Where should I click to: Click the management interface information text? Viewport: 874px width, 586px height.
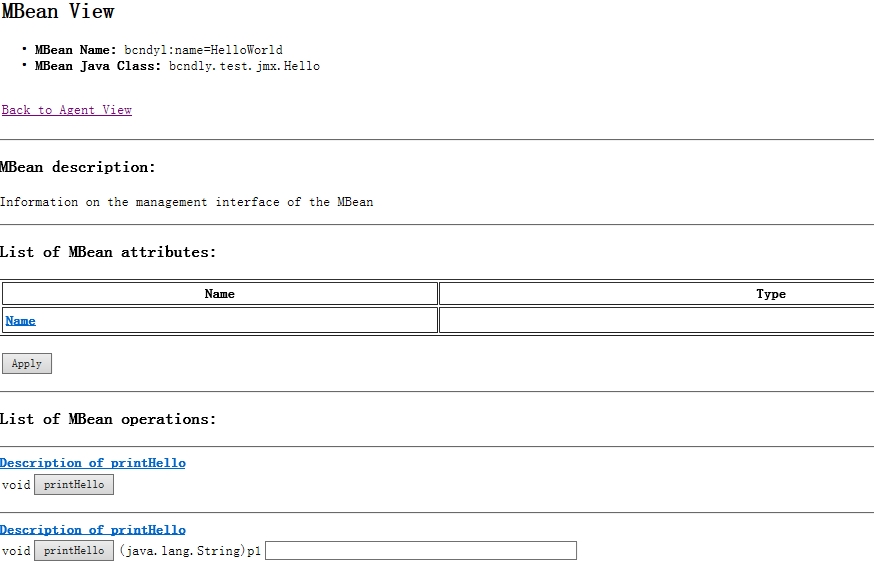[186, 202]
